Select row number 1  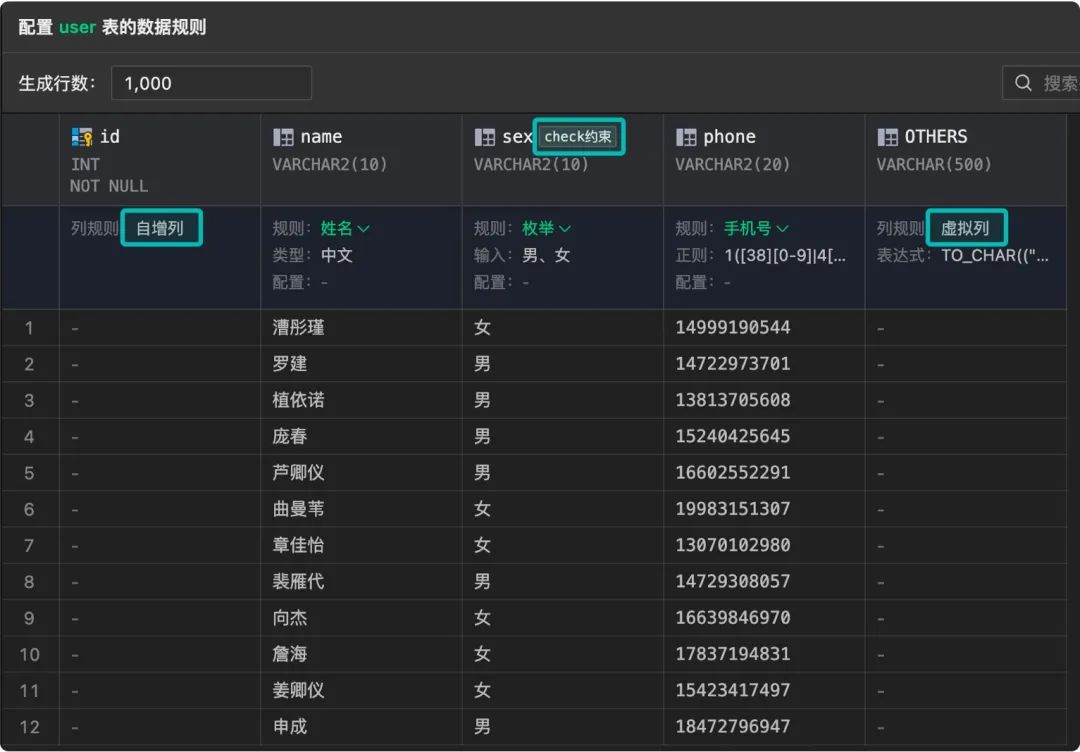(x=30, y=328)
